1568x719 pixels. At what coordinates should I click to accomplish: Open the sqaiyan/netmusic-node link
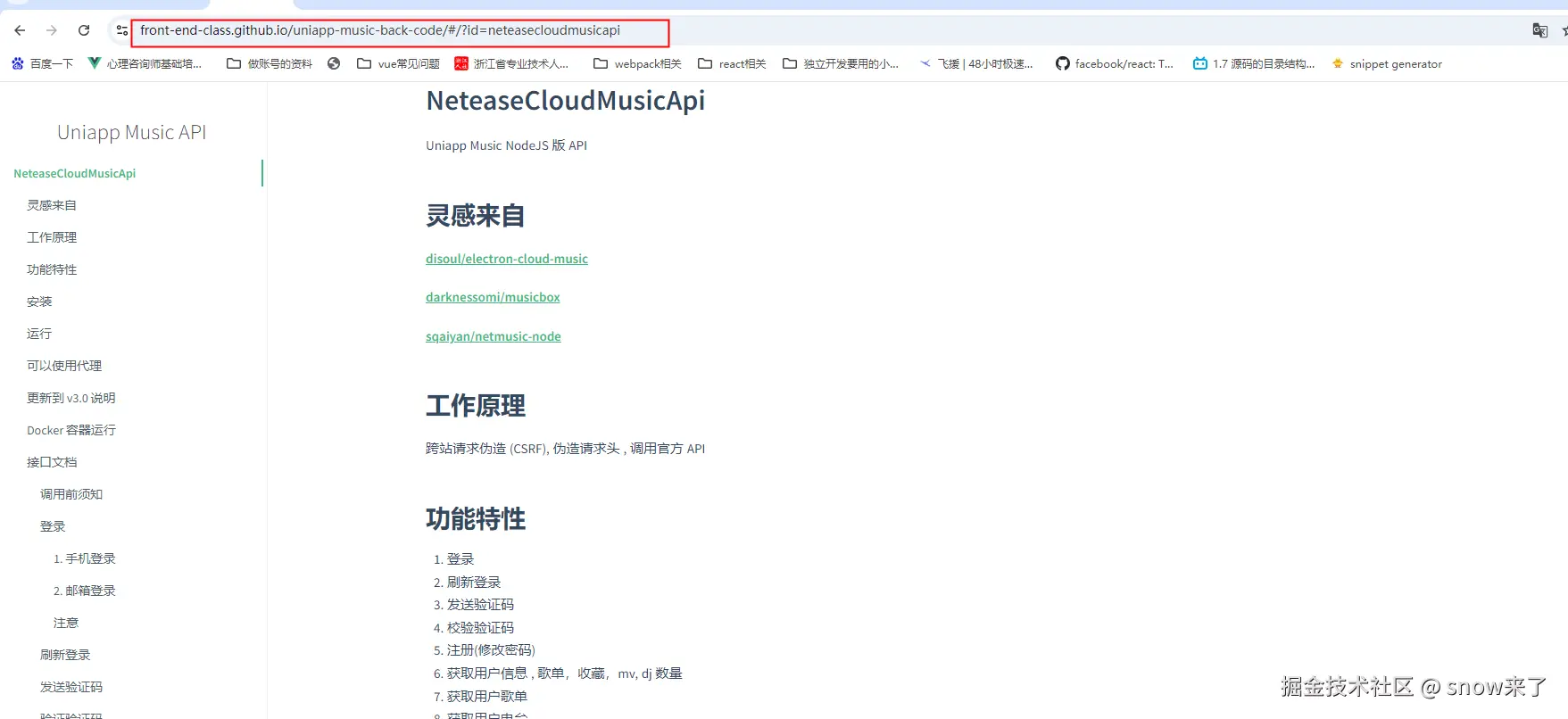pos(494,336)
